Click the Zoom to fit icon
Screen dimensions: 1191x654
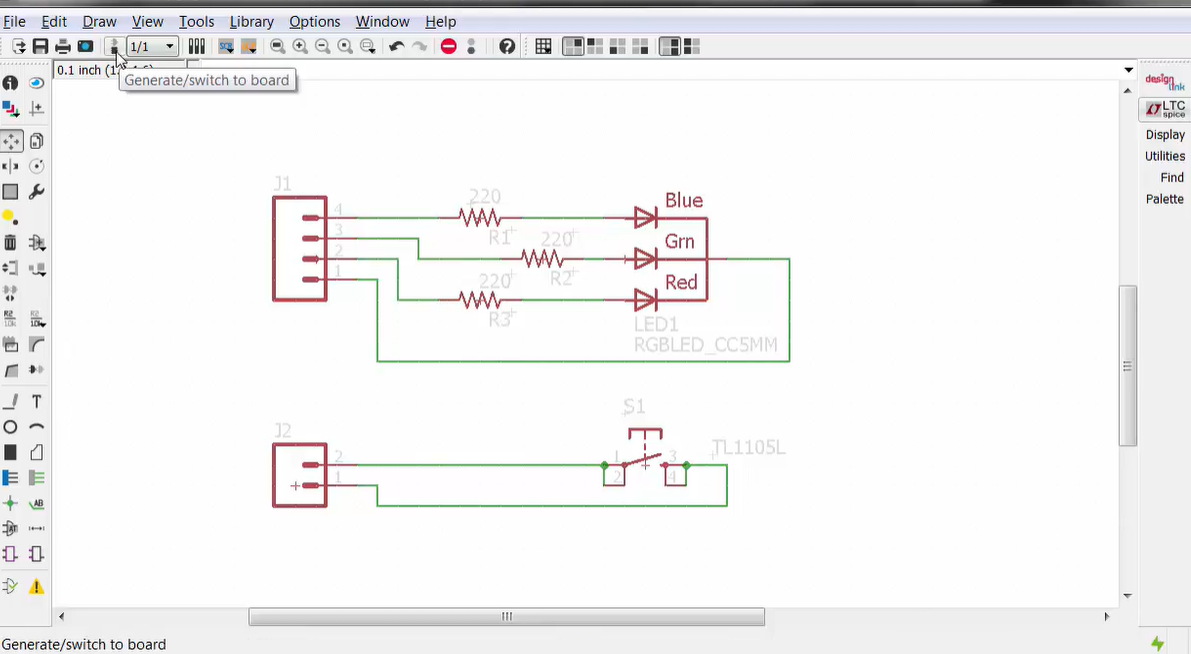click(x=278, y=47)
